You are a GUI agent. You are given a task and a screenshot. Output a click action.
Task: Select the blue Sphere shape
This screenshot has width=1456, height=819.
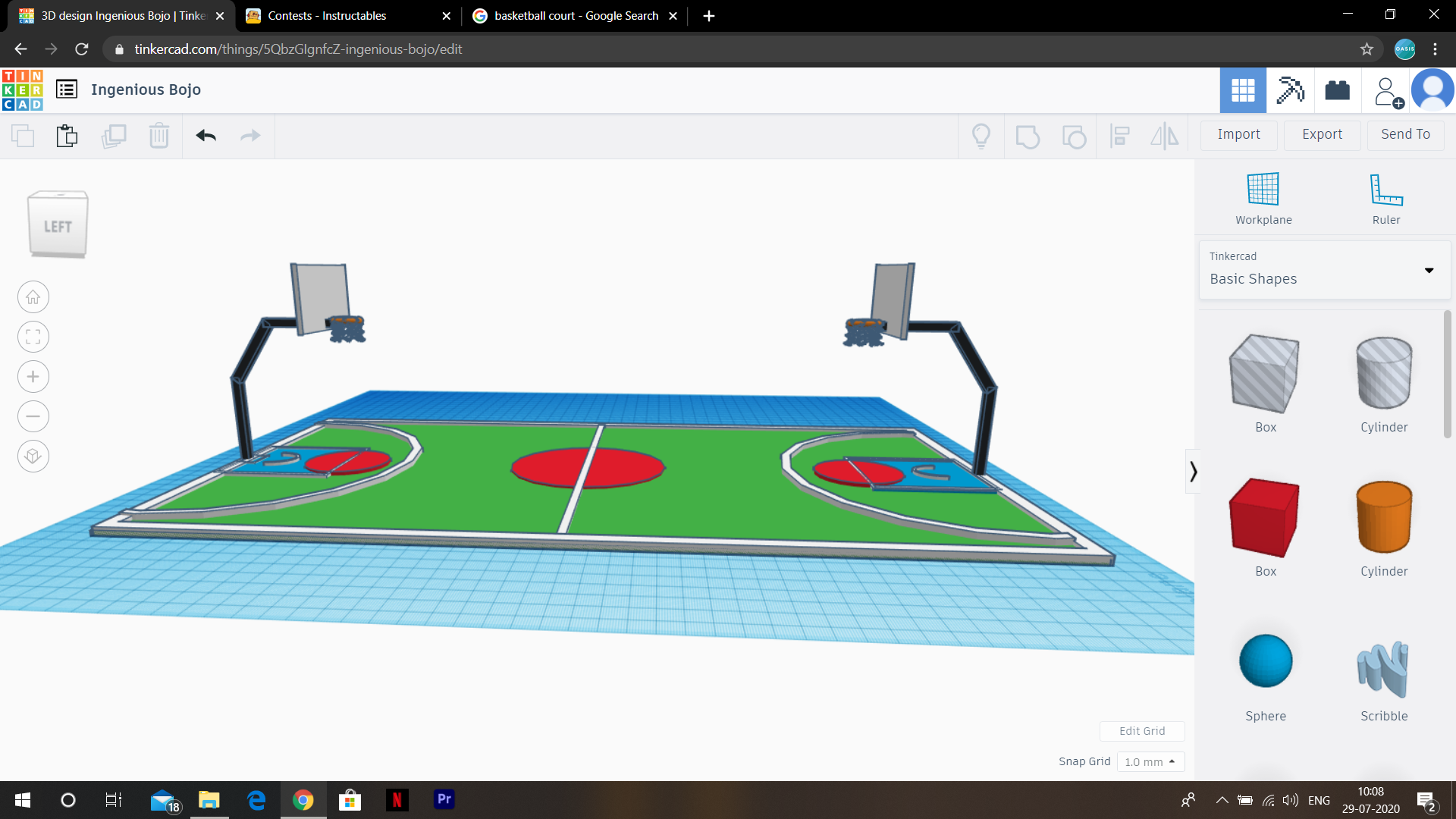coord(1264,661)
